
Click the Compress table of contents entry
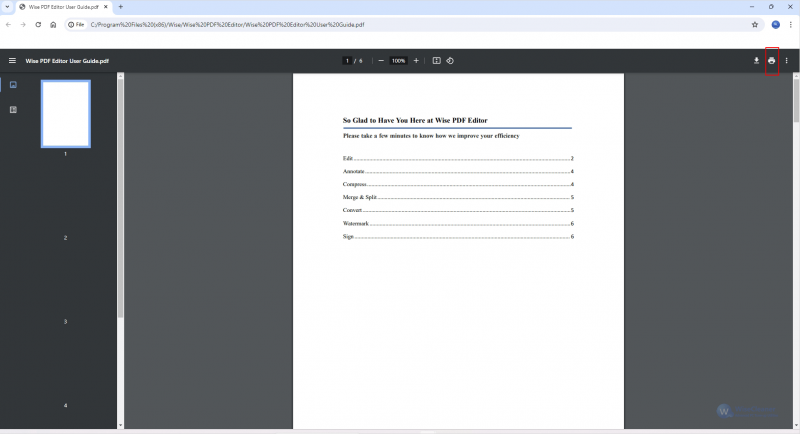(x=458, y=184)
